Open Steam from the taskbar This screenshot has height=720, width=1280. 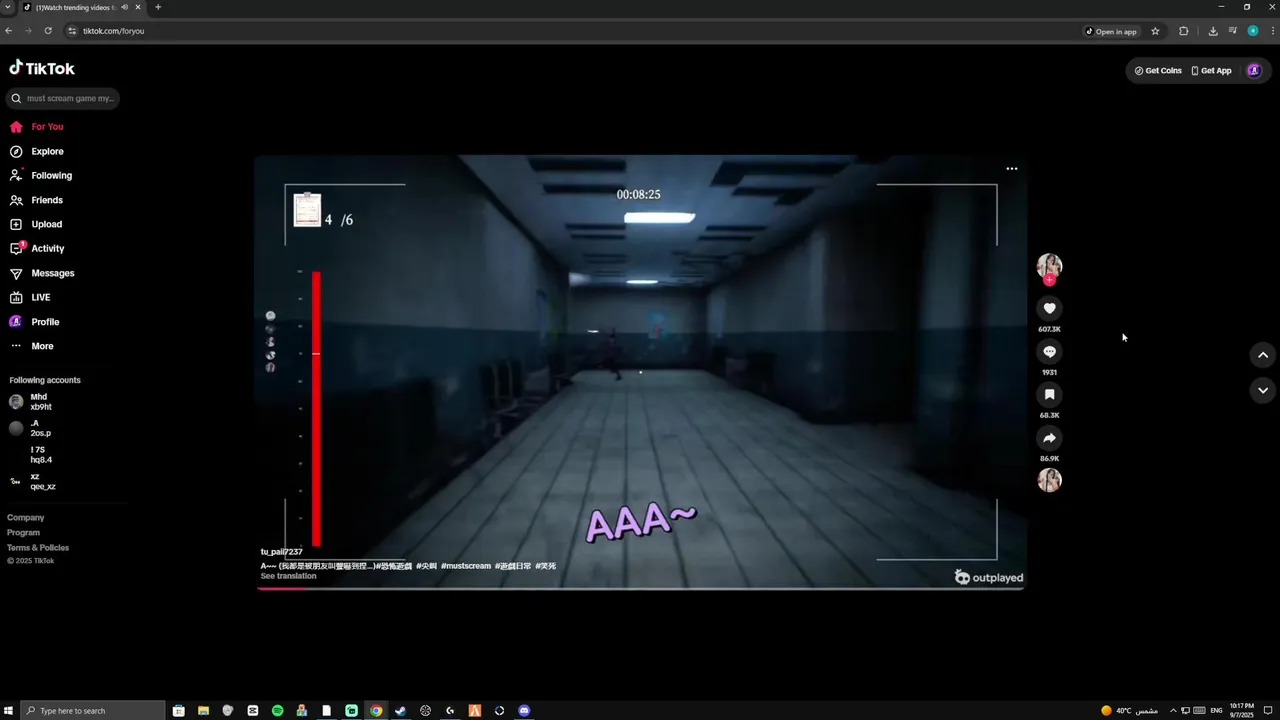(x=401, y=711)
